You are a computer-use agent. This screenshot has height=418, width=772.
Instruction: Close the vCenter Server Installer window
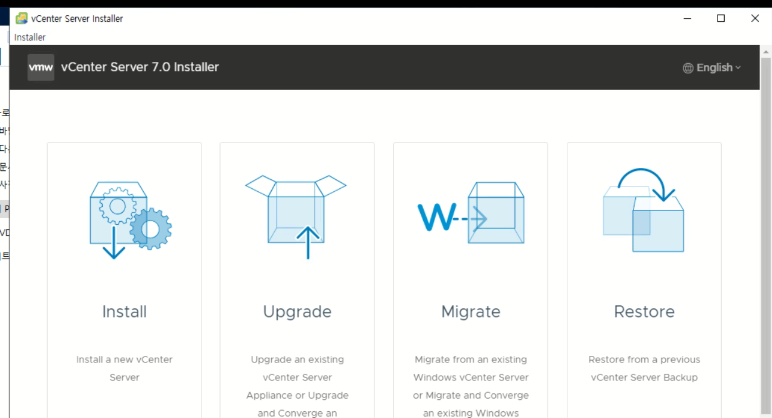pos(755,19)
